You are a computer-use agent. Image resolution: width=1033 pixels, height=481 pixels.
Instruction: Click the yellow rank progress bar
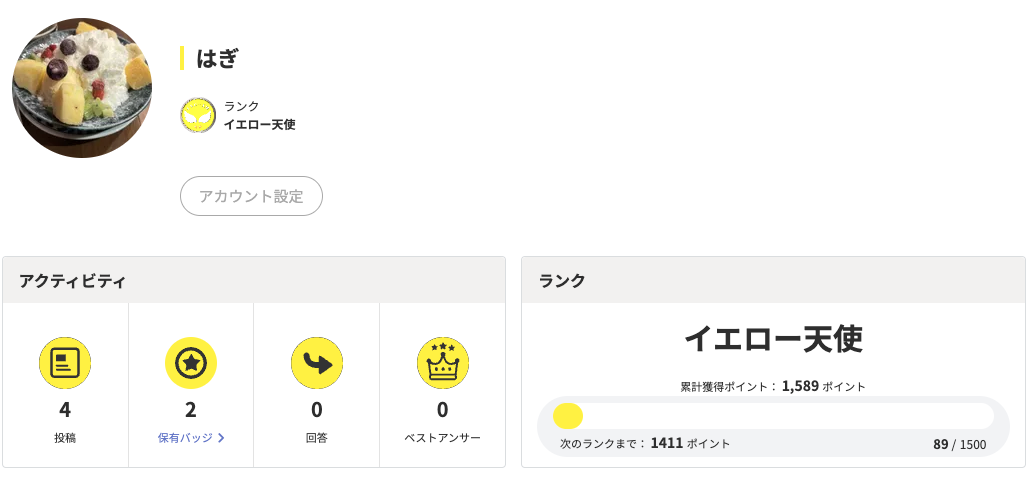pos(773,416)
